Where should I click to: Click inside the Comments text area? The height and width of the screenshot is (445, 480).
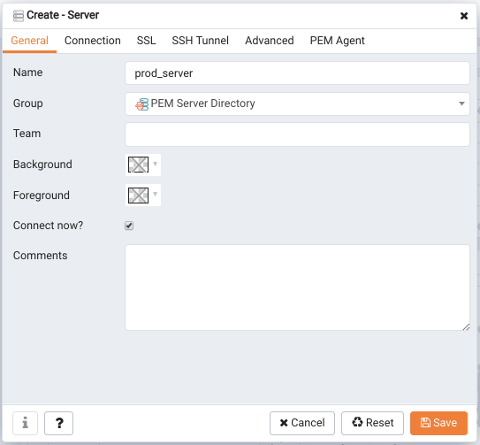pyautogui.click(x=297, y=288)
